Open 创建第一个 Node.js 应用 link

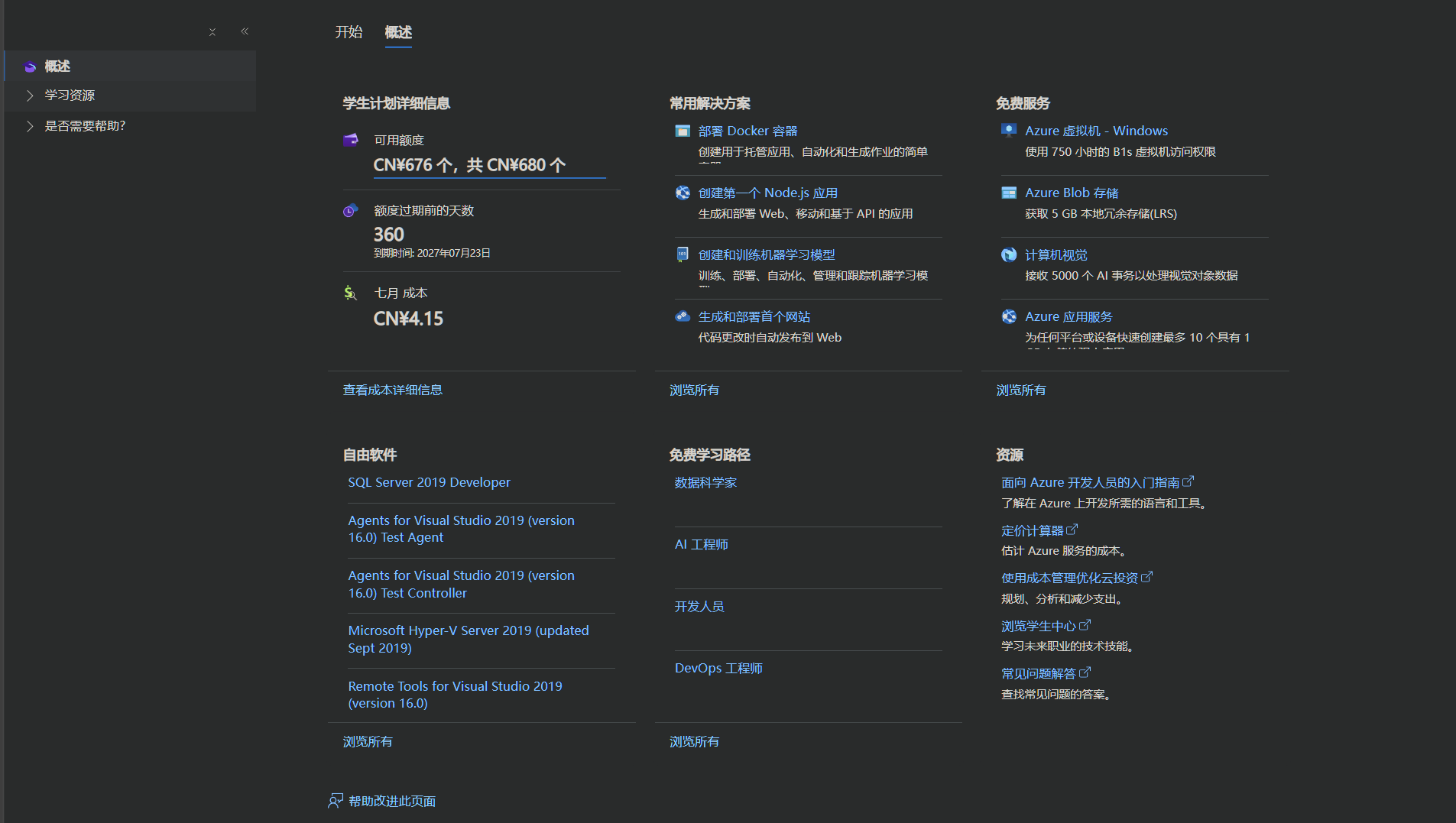[768, 193]
